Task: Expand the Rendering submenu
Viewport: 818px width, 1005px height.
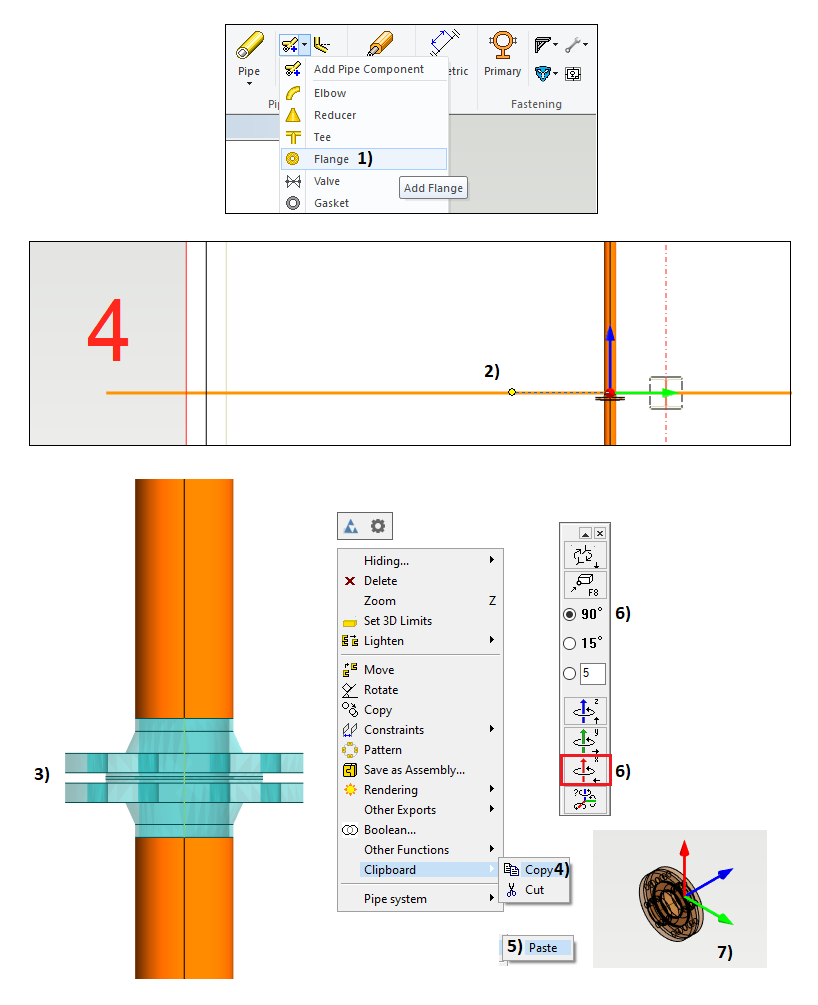Action: [x=420, y=790]
